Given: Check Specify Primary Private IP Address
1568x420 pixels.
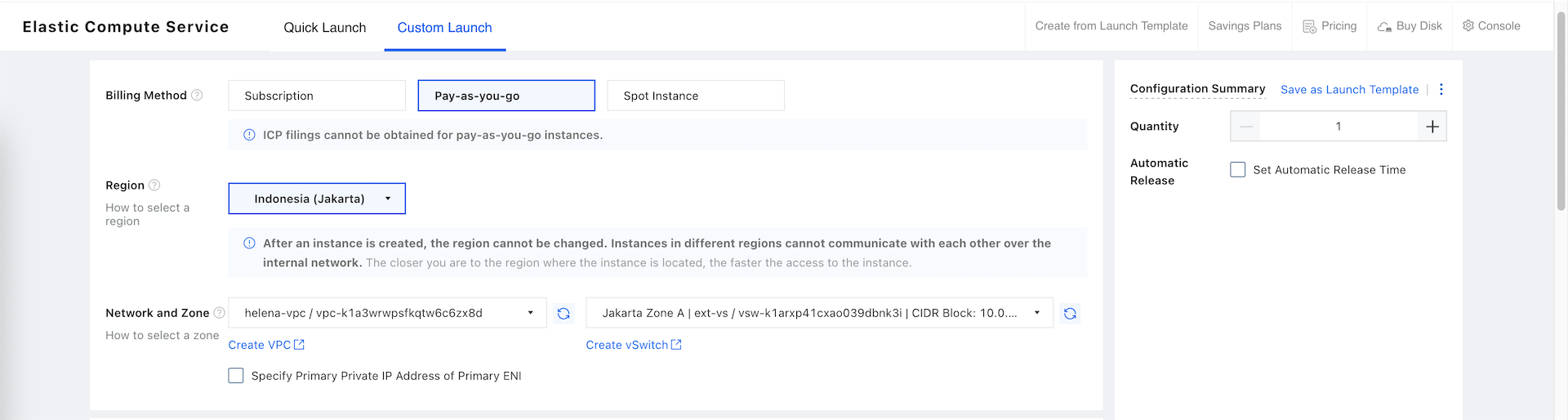Looking at the screenshot, I should (236, 376).
